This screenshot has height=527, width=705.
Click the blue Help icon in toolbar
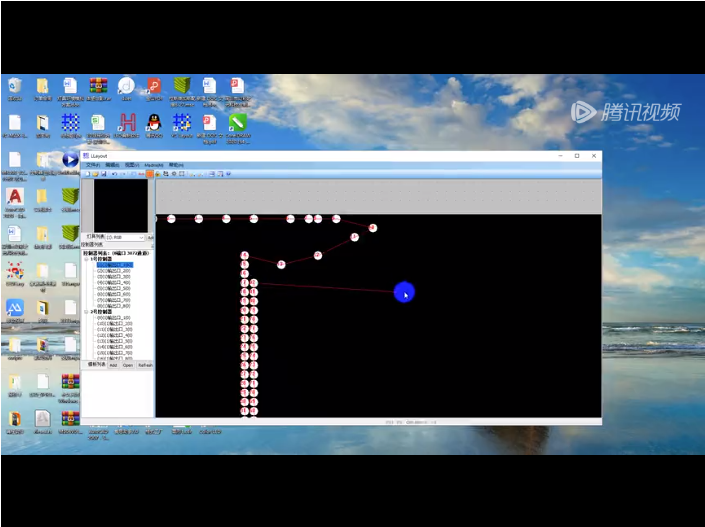click(227, 174)
